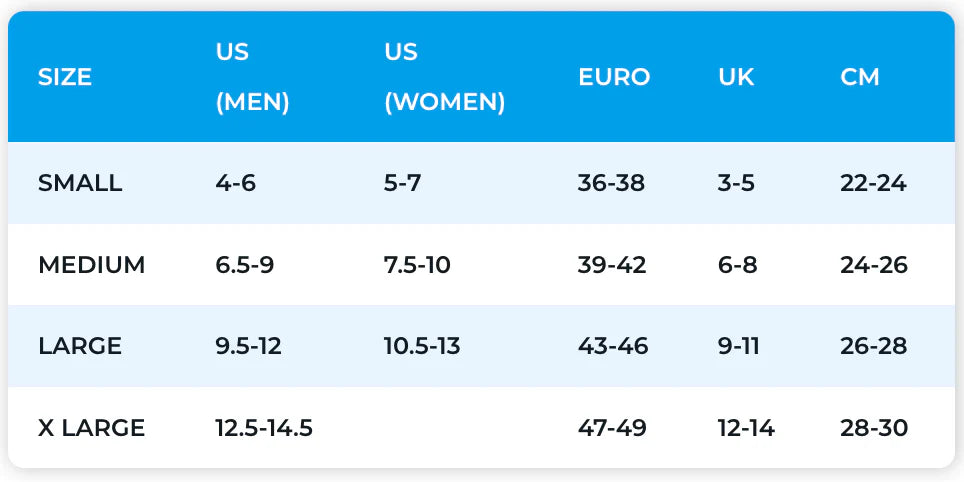The image size is (964, 482).
Task: Select the 43-46 EURO size cell
Action: 613,346
